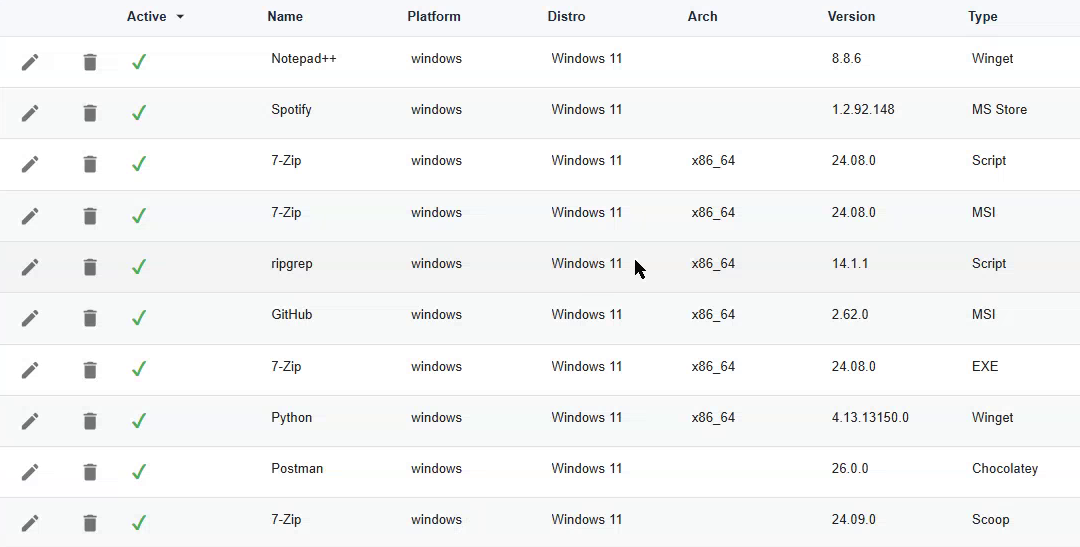Toggle active check on 7-Zip EXE row
The width and height of the screenshot is (1080, 547).
(139, 370)
